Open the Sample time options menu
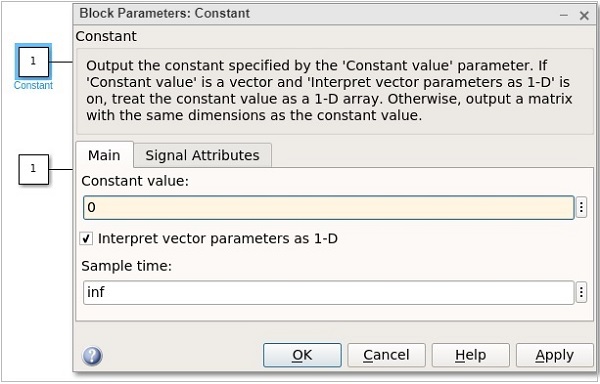The width and height of the screenshot is (600, 384). tap(581, 293)
